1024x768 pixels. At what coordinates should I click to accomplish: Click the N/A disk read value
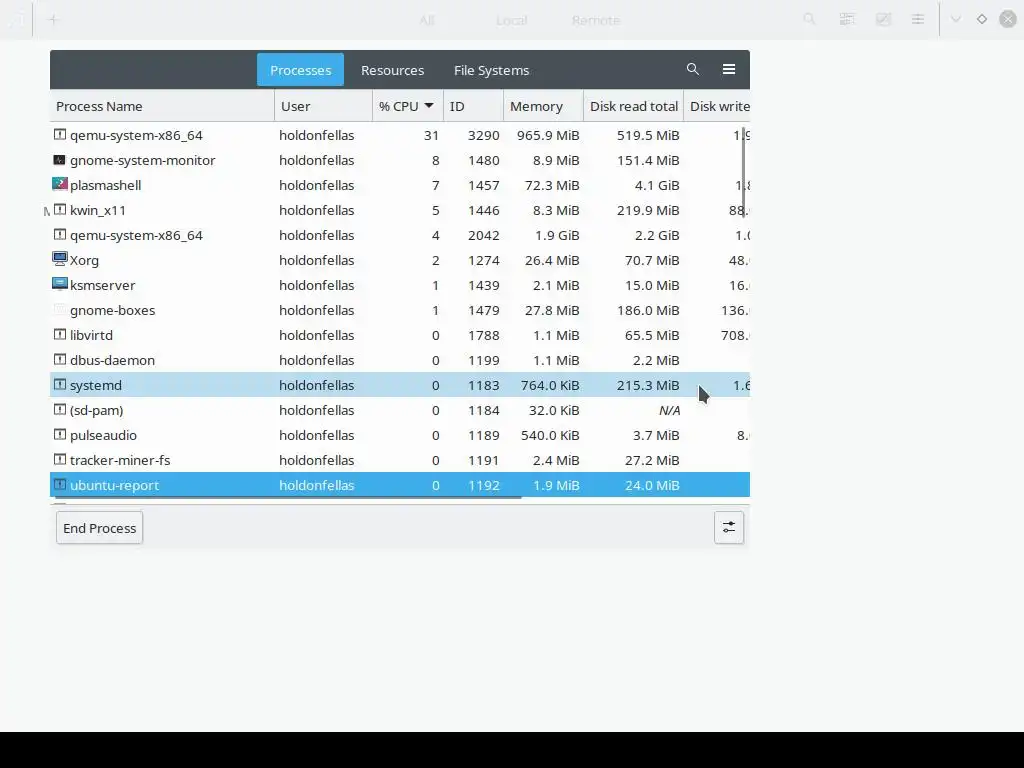pyautogui.click(x=669, y=410)
